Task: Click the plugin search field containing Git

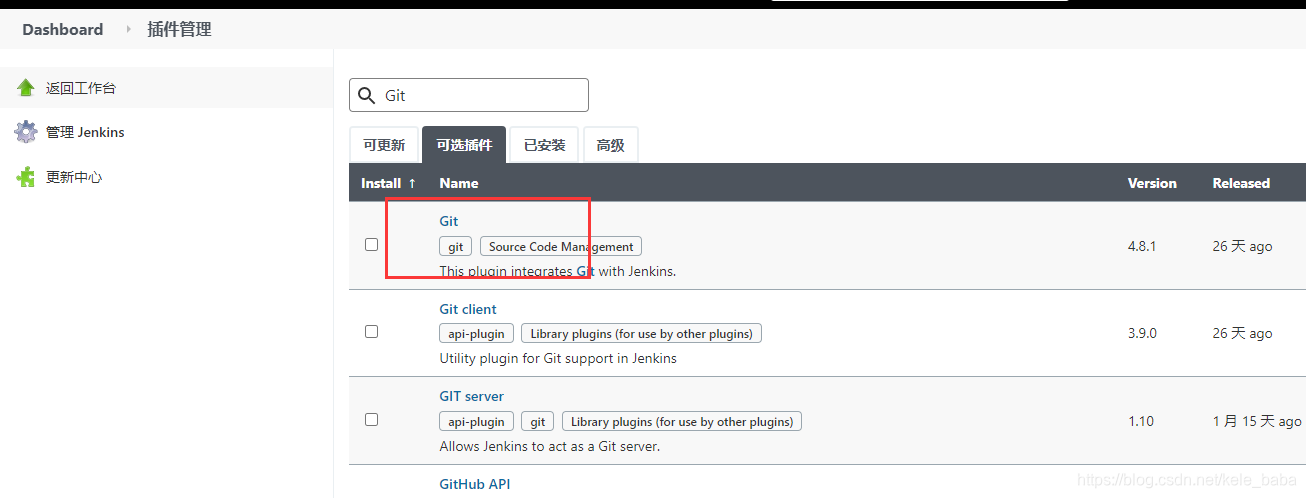Action: (x=469, y=95)
